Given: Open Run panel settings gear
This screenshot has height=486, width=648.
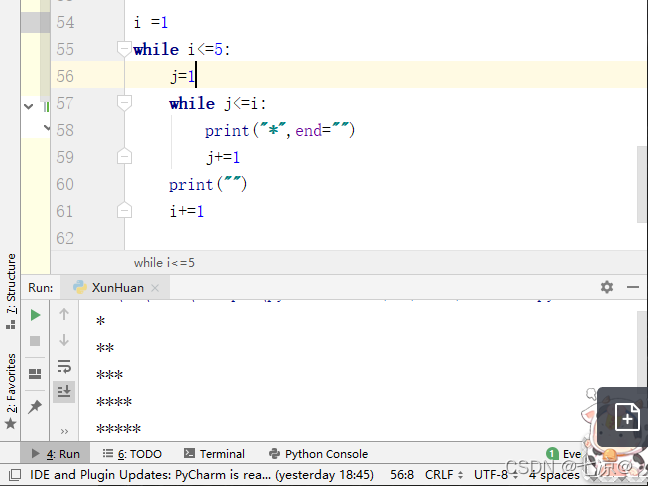Looking at the screenshot, I should coord(607,287).
